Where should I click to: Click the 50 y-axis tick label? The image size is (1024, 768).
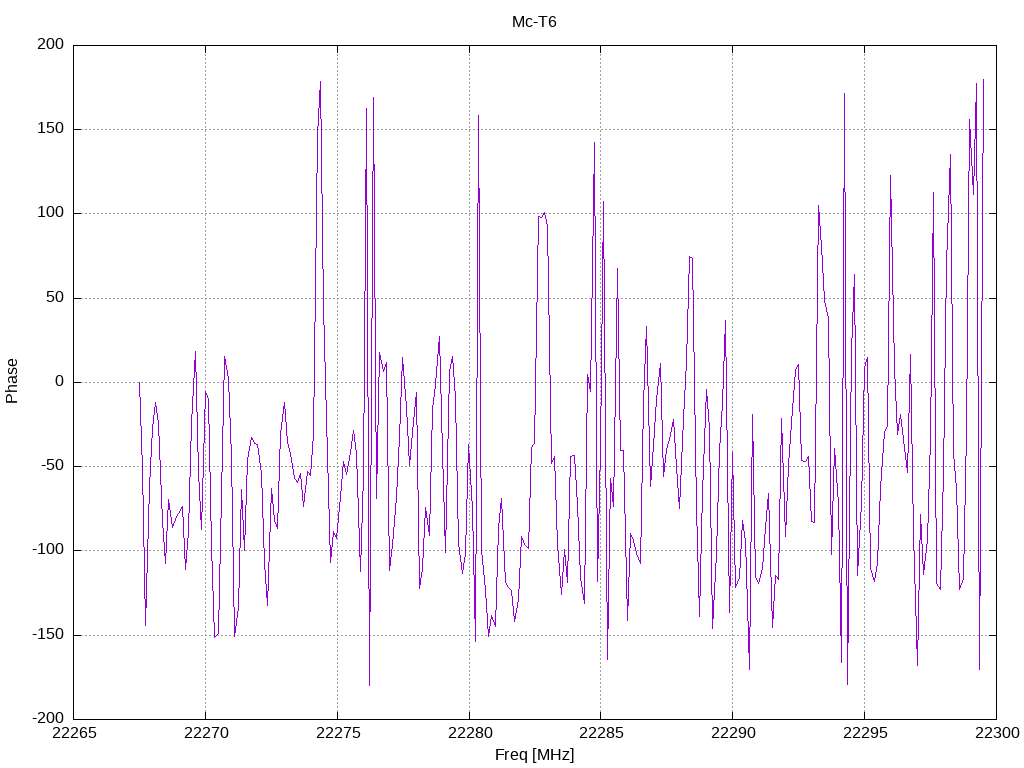[x=56, y=298]
